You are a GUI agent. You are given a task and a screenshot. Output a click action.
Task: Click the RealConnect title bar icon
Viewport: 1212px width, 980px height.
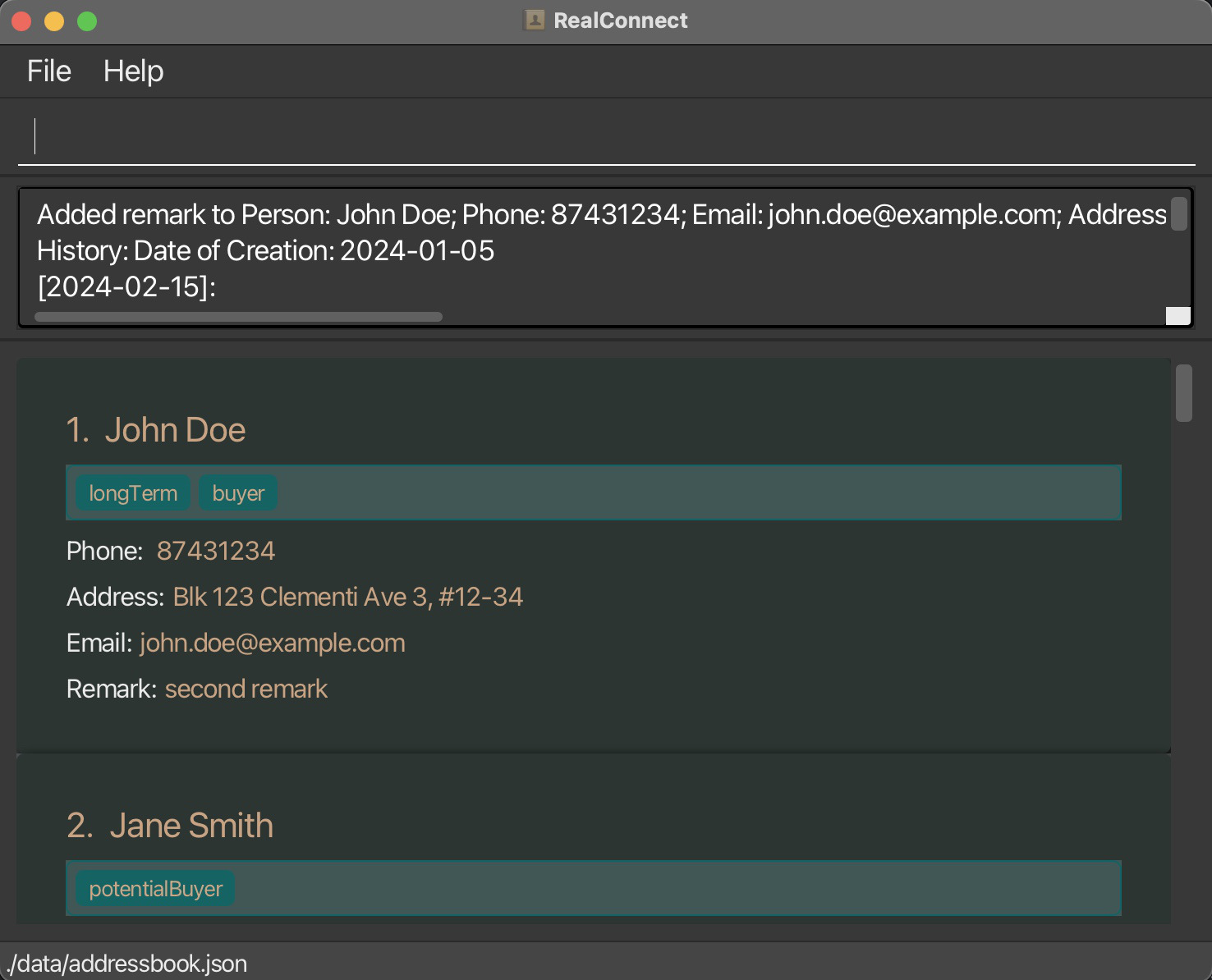click(535, 20)
